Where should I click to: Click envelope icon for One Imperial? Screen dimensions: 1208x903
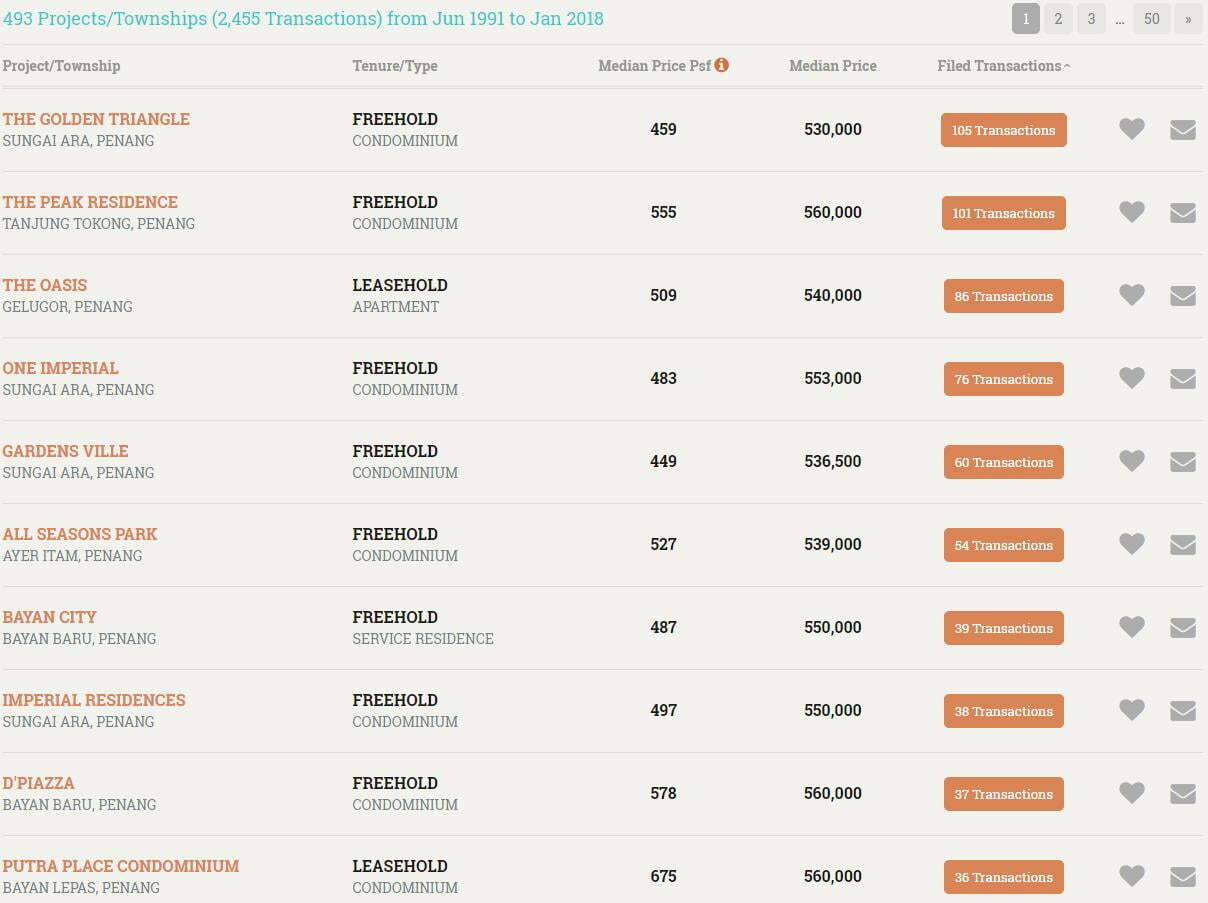click(1183, 379)
